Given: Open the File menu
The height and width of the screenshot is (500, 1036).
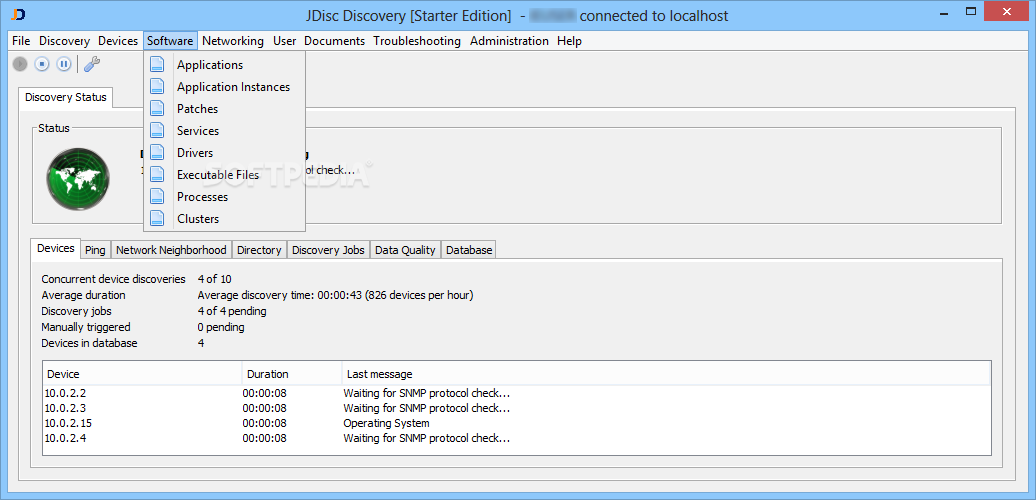Looking at the screenshot, I should pos(21,41).
